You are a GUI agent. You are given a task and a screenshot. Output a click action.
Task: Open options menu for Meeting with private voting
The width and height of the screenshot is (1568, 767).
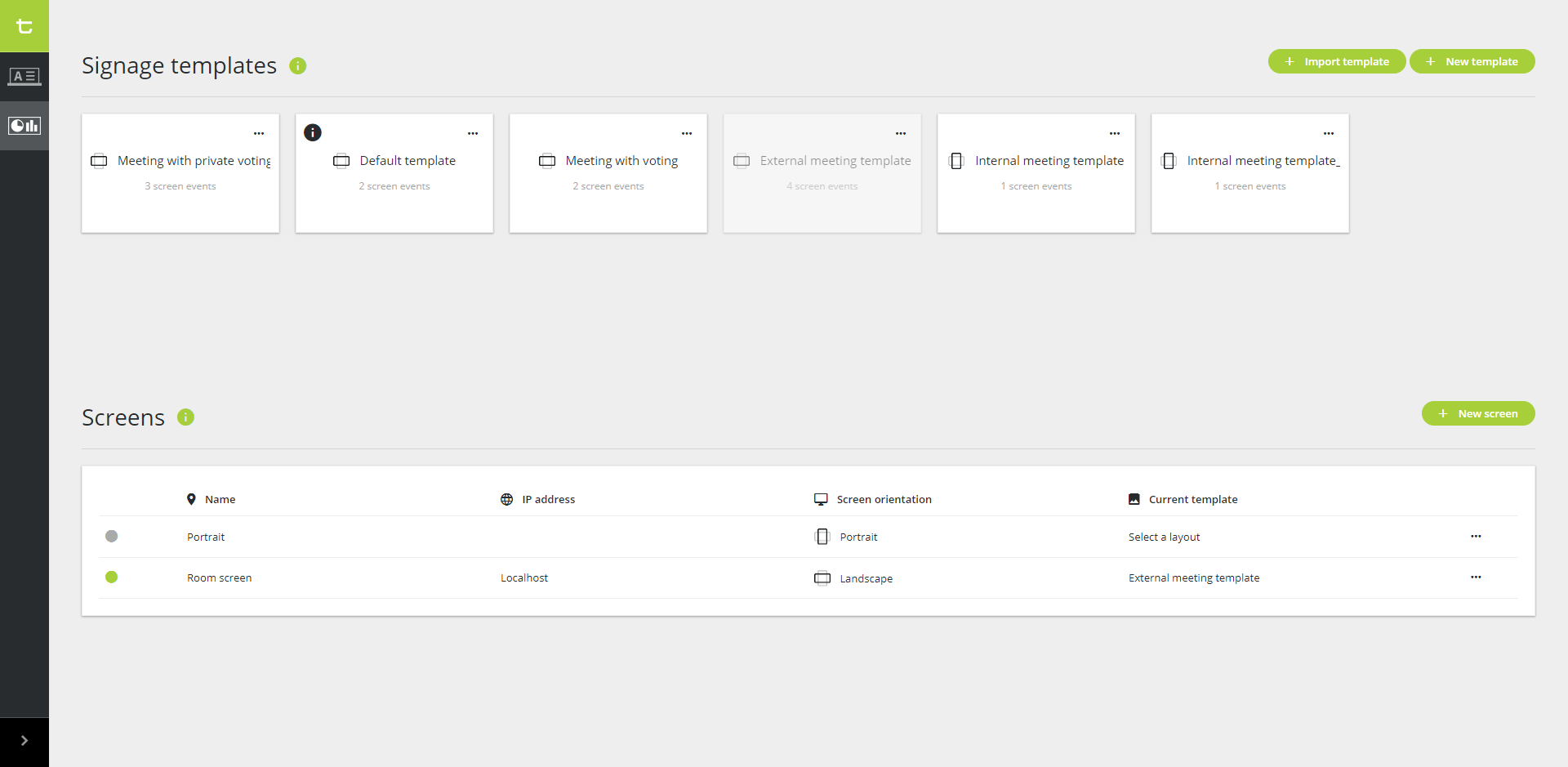259,133
